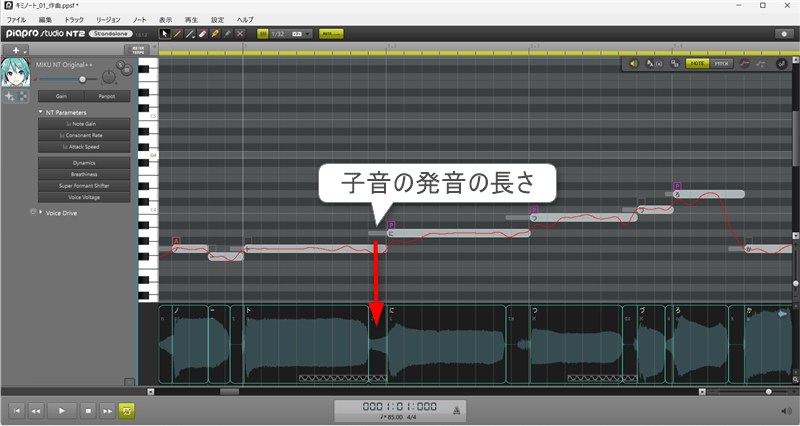Select the gray knife split tool

pyautogui.click(x=228, y=34)
